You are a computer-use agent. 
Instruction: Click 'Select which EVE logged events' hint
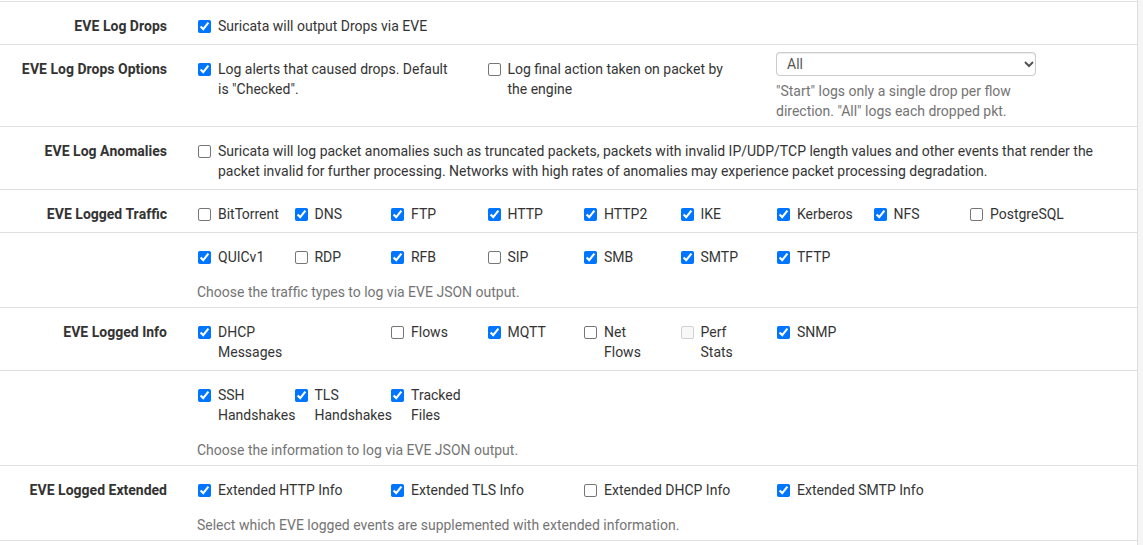[x=438, y=525]
